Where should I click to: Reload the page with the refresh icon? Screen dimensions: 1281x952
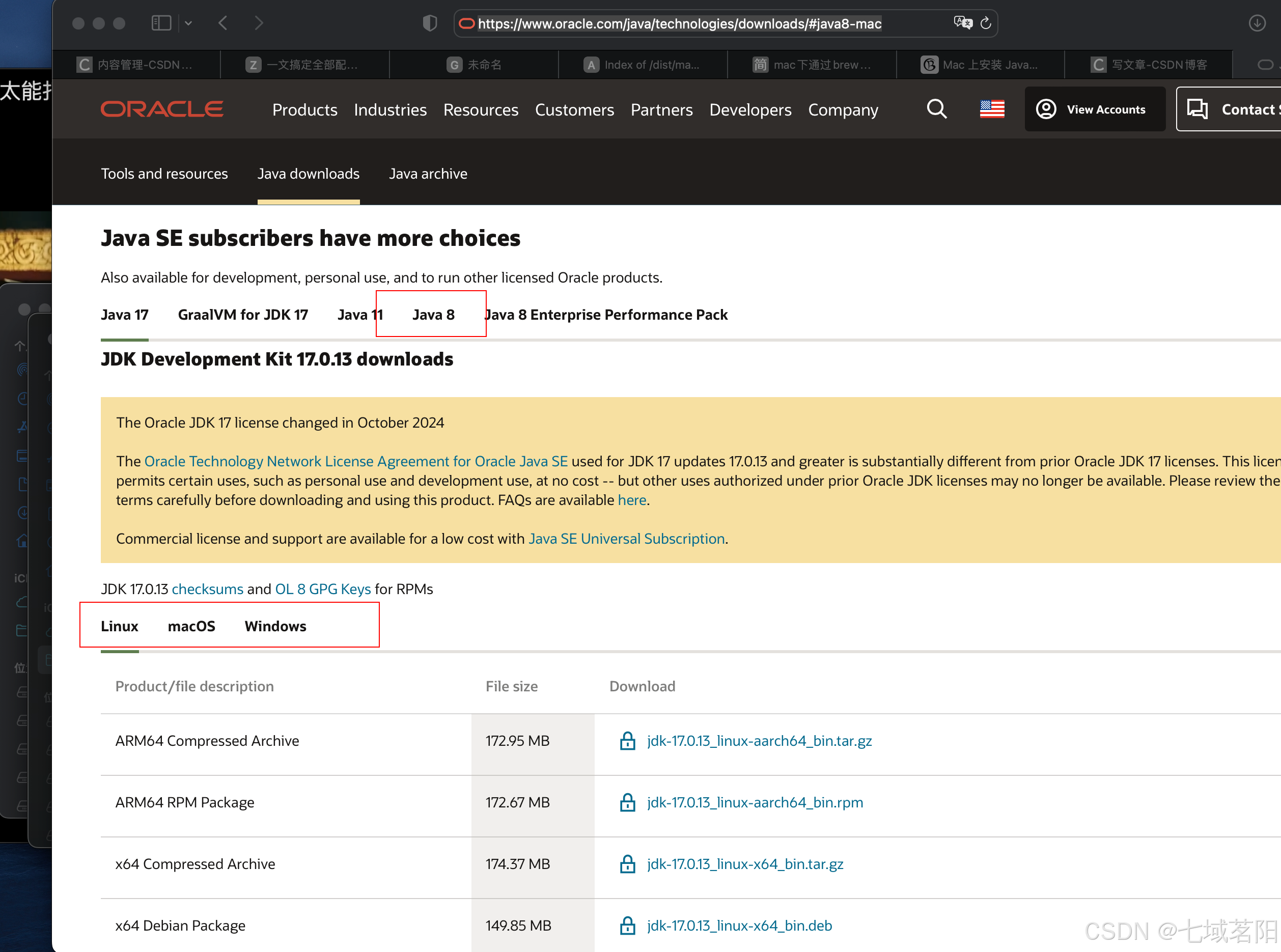tap(986, 23)
